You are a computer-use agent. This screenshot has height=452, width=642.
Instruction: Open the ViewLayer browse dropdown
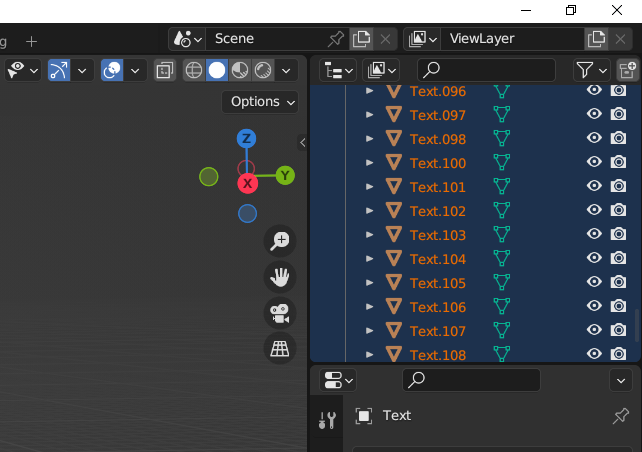click(422, 39)
